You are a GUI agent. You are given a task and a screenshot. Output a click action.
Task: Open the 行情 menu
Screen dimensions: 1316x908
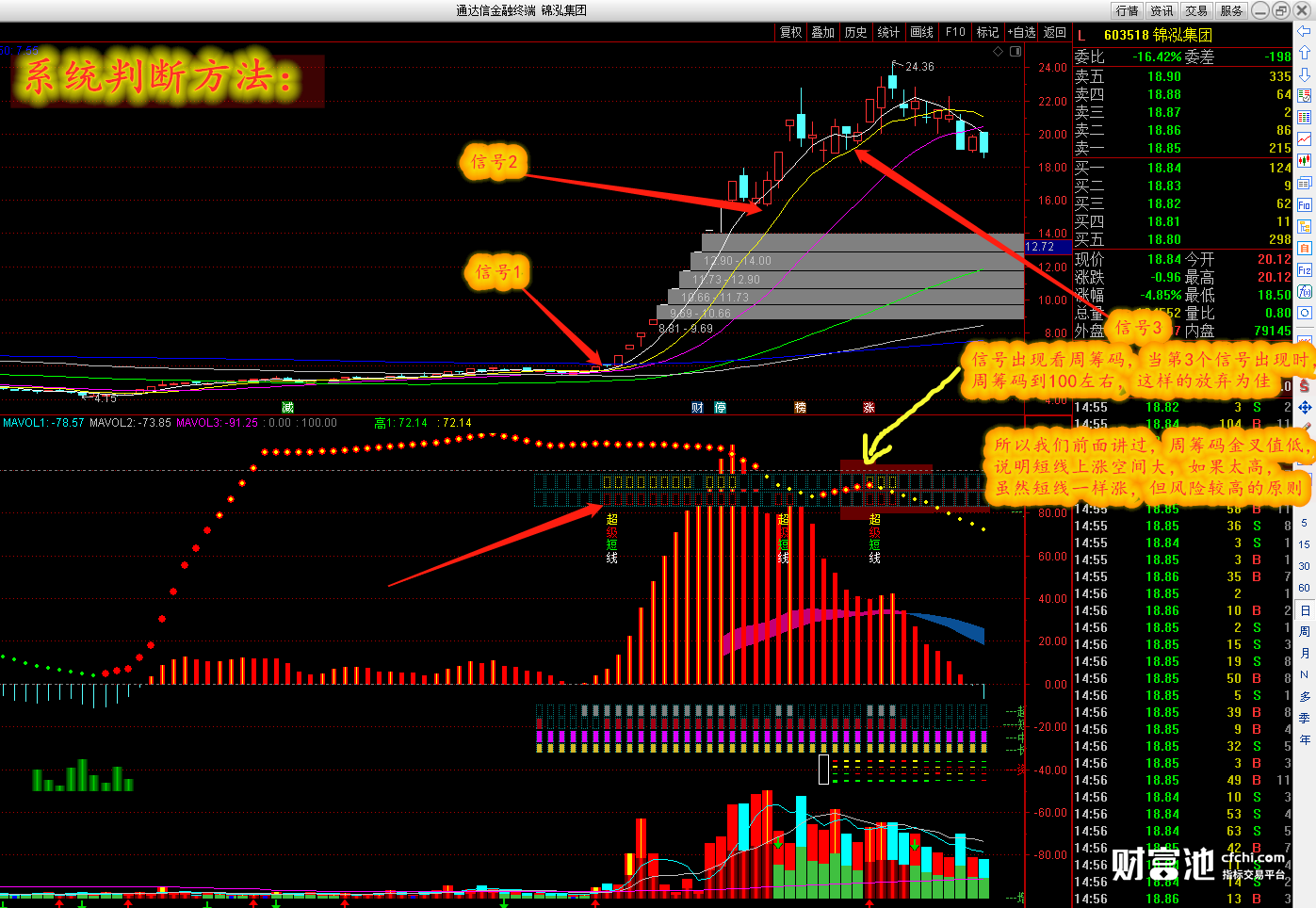tap(1128, 11)
